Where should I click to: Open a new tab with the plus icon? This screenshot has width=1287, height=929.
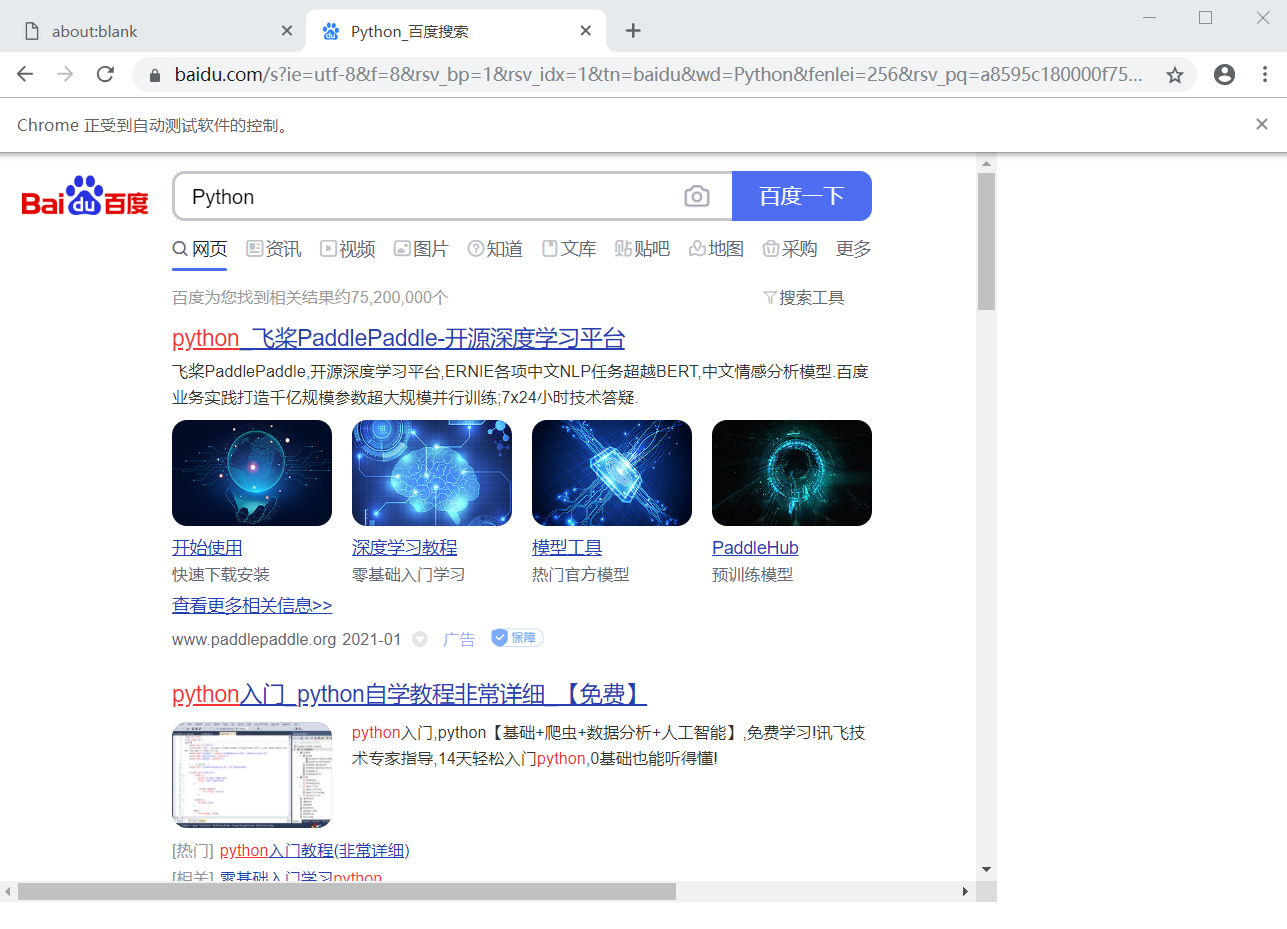pyautogui.click(x=633, y=30)
